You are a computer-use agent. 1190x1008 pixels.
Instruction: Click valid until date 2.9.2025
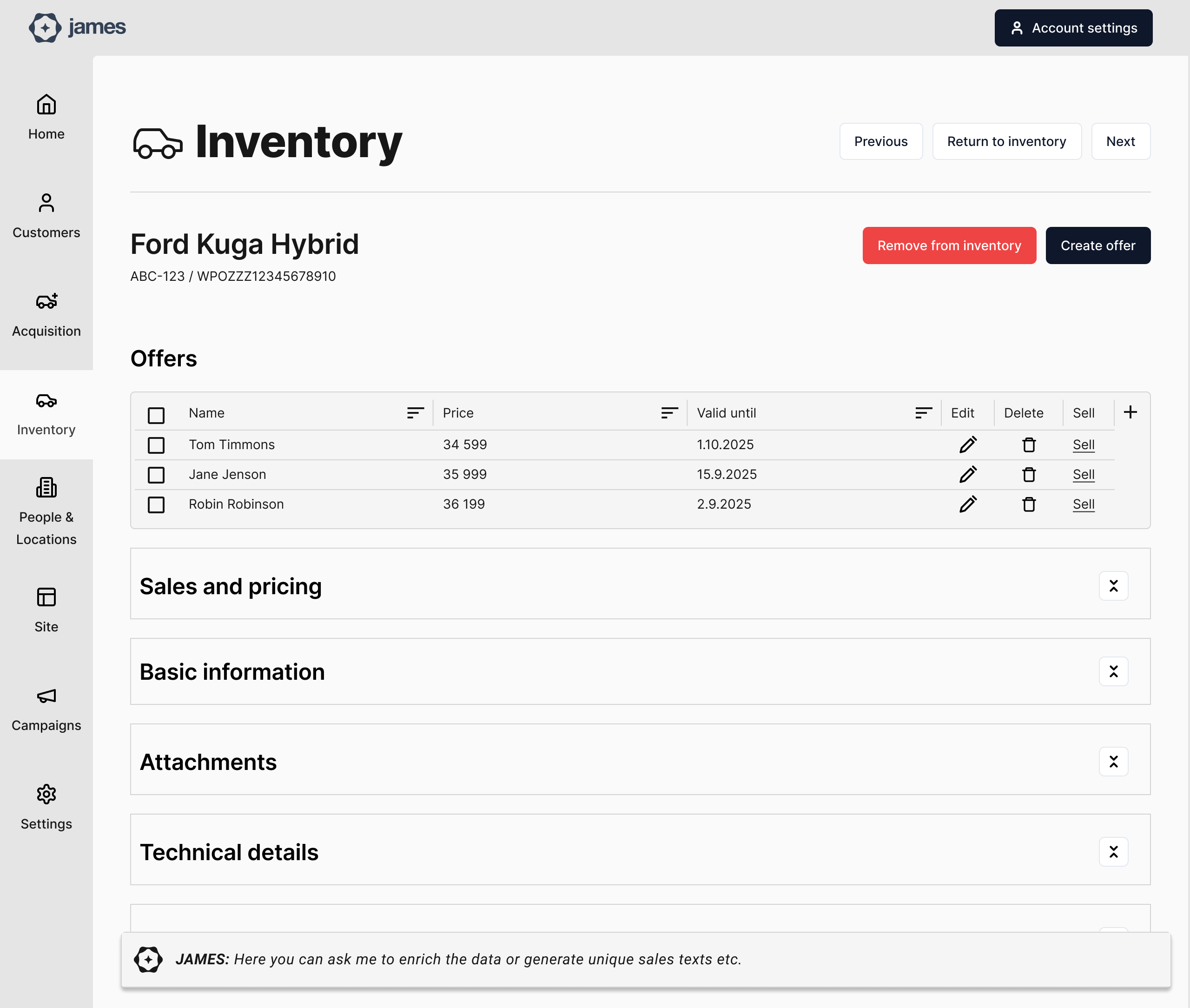pos(724,504)
